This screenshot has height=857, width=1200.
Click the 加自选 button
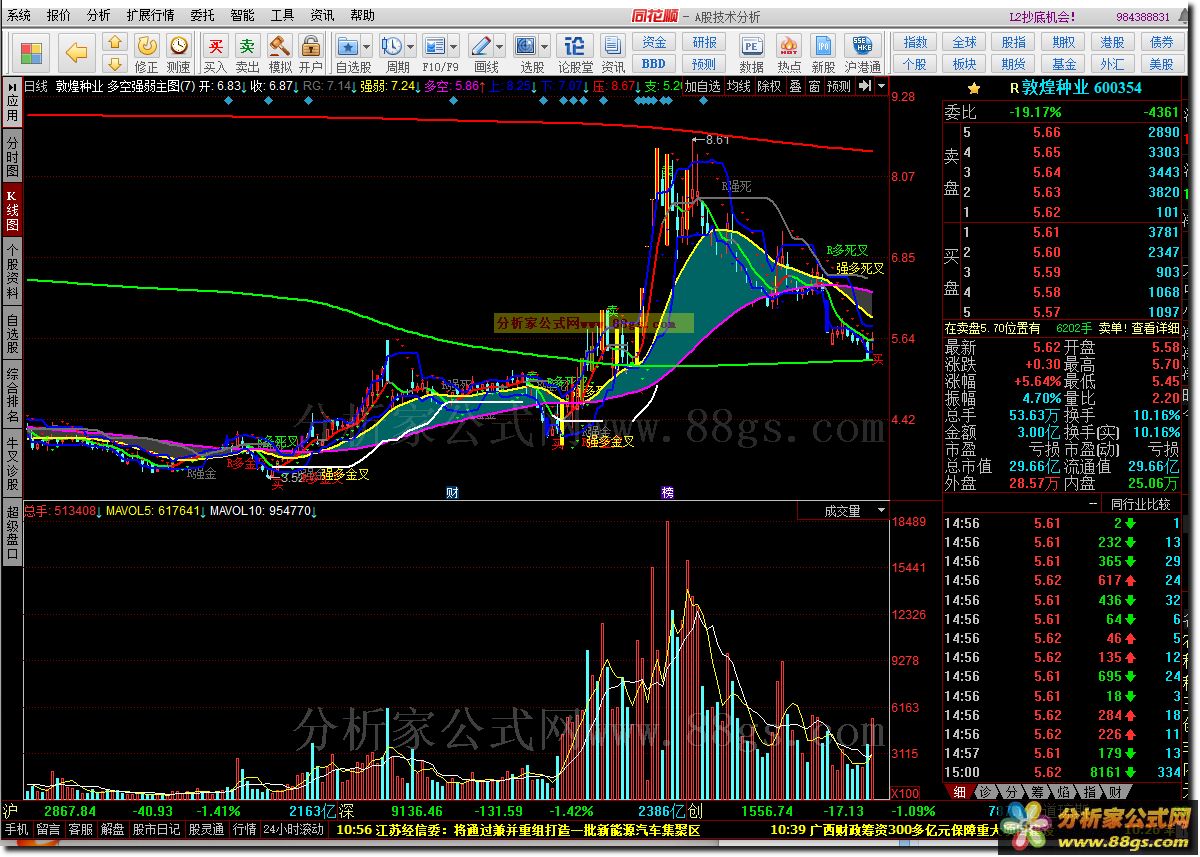pyautogui.click(x=703, y=86)
